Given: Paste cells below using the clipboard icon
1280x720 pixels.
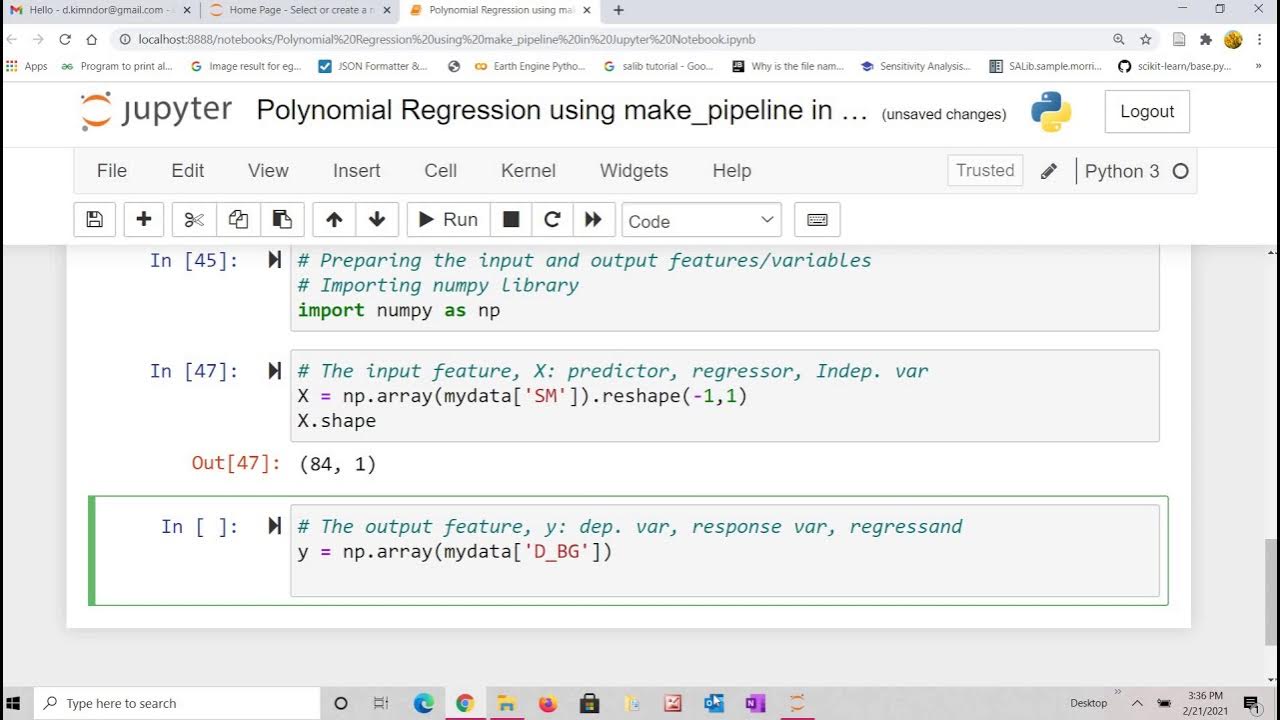Looking at the screenshot, I should point(282,220).
